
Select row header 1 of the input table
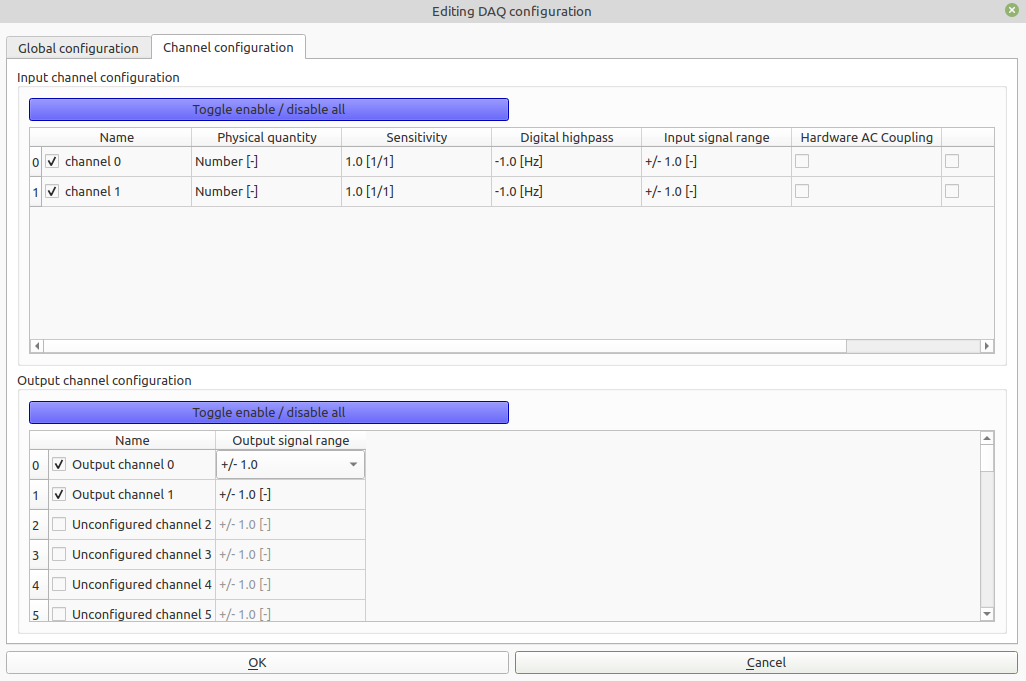coord(36,192)
